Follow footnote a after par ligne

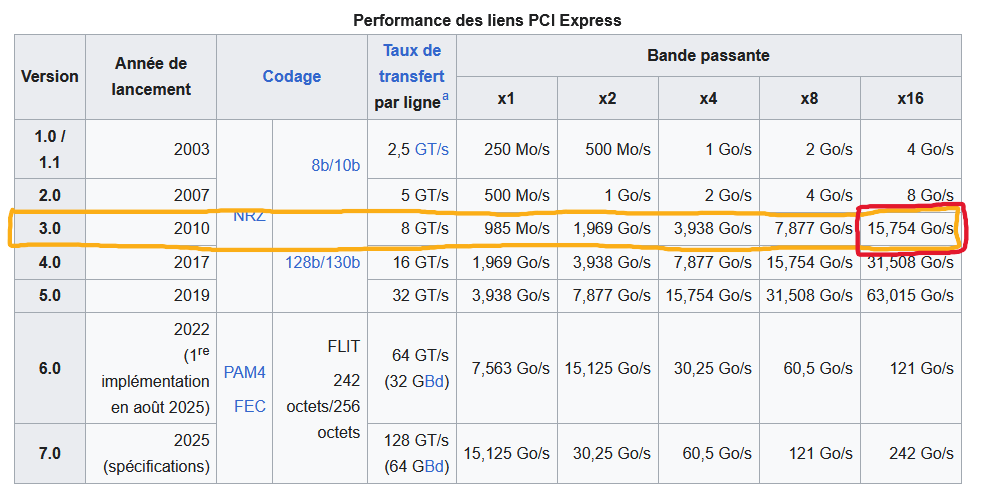445,96
